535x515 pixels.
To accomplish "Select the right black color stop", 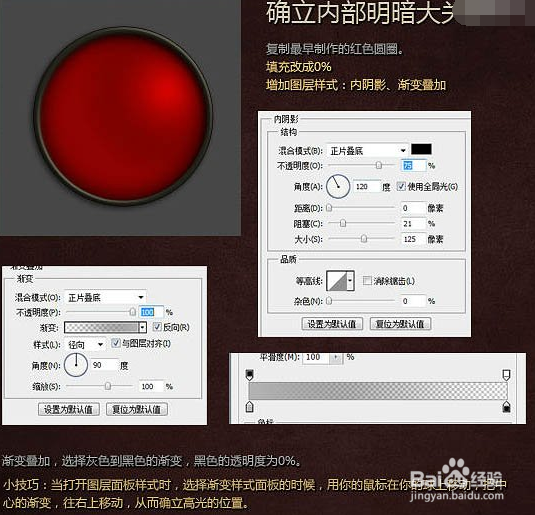I will click(507, 406).
